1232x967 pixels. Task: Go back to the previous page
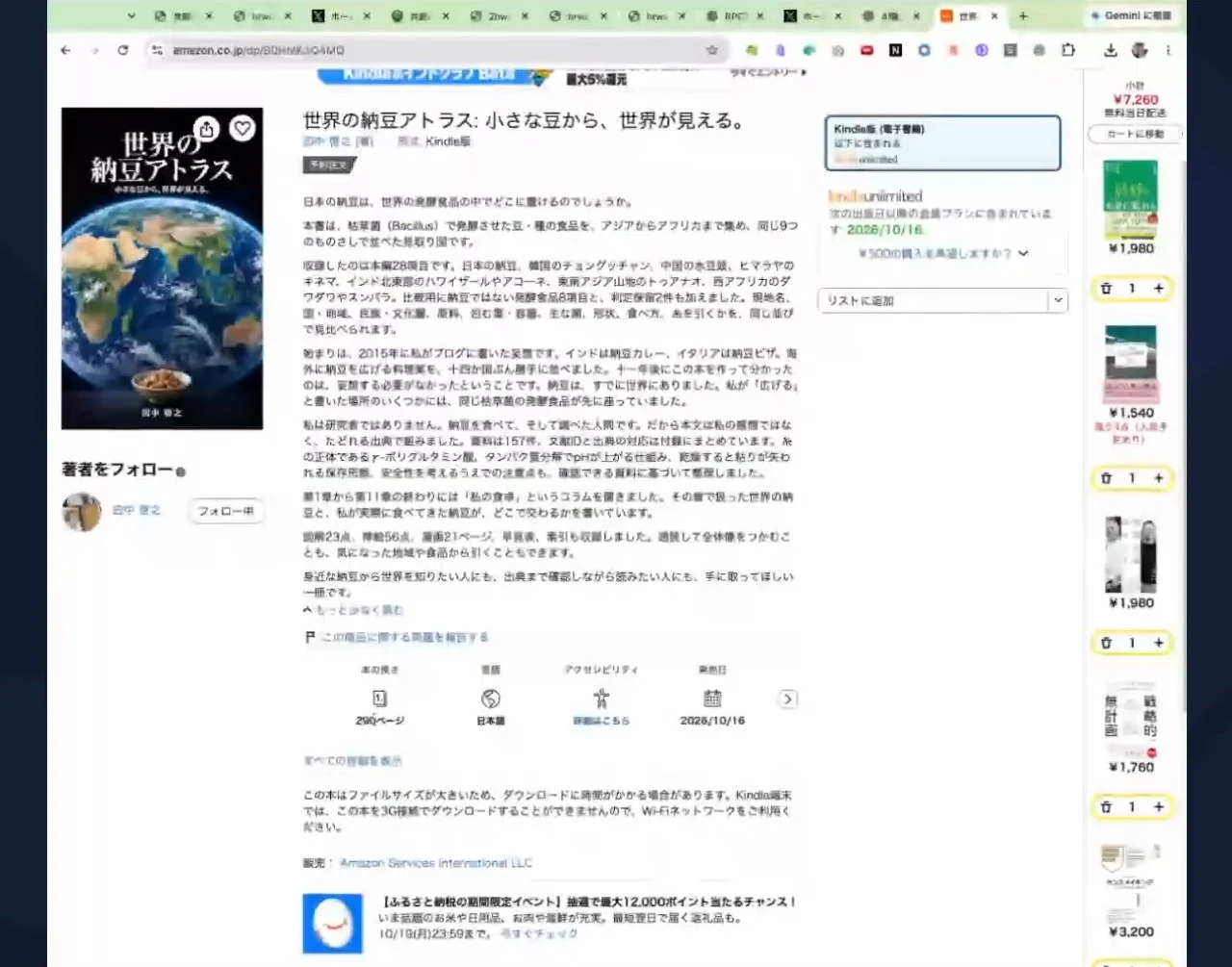pos(65,50)
